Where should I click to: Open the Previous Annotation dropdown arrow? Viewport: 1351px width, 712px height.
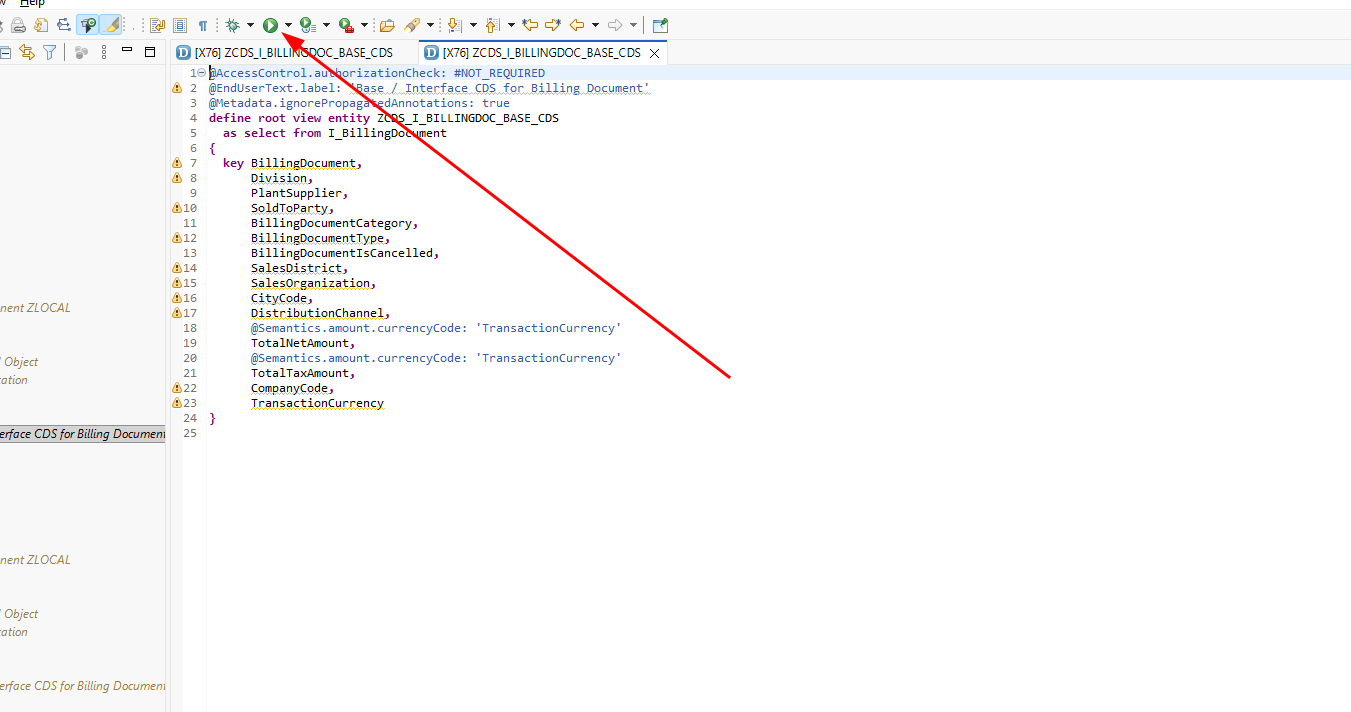pos(511,25)
